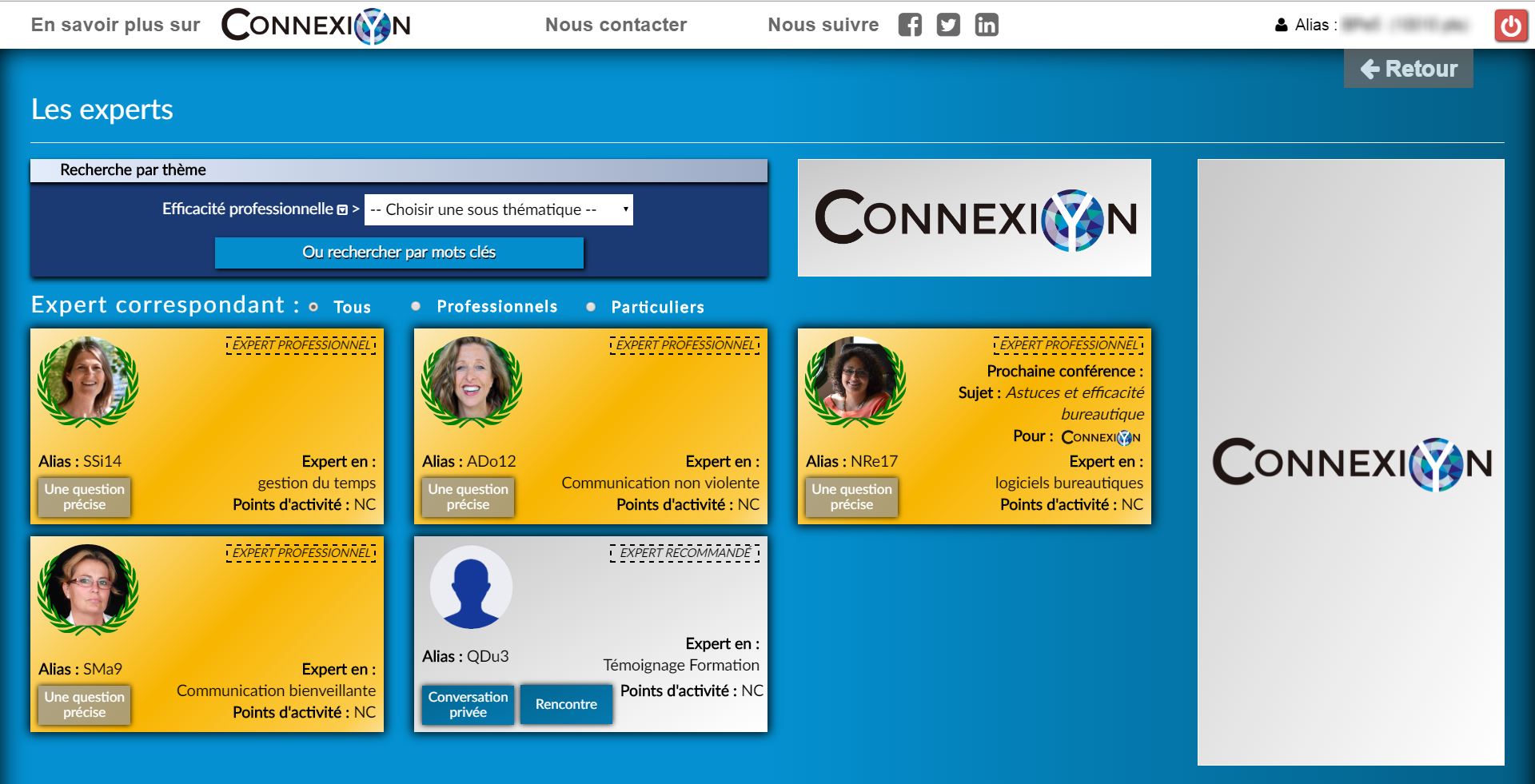This screenshot has width=1535, height=784.
Task: Click 'Expert Professionnel' badge on ADo12 card
Action: (685, 345)
